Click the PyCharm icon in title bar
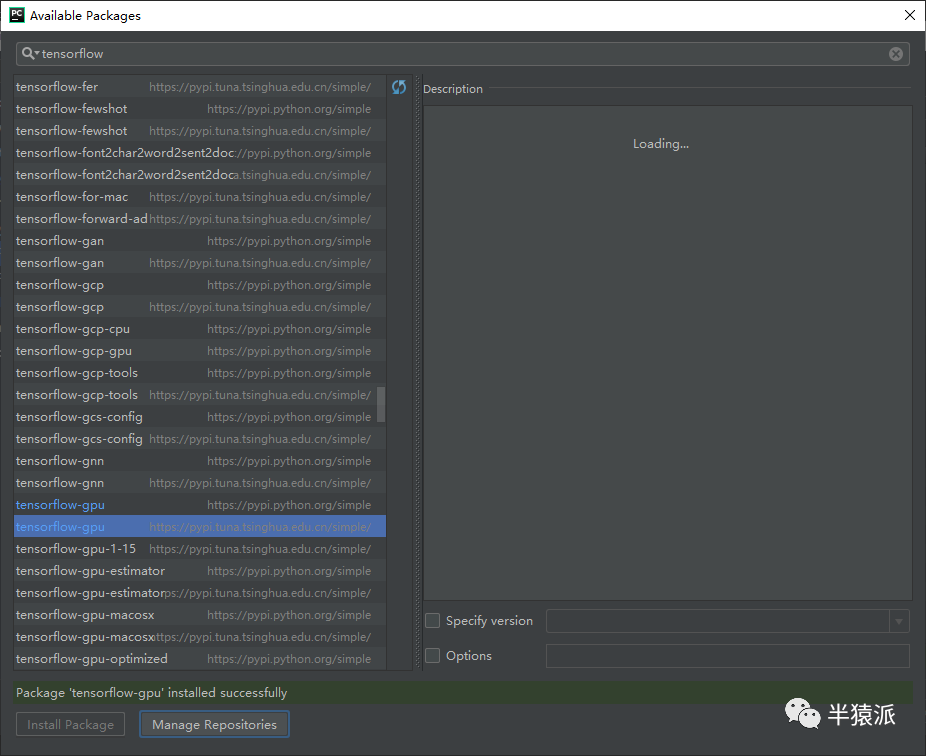Image resolution: width=926 pixels, height=756 pixels. (x=17, y=15)
